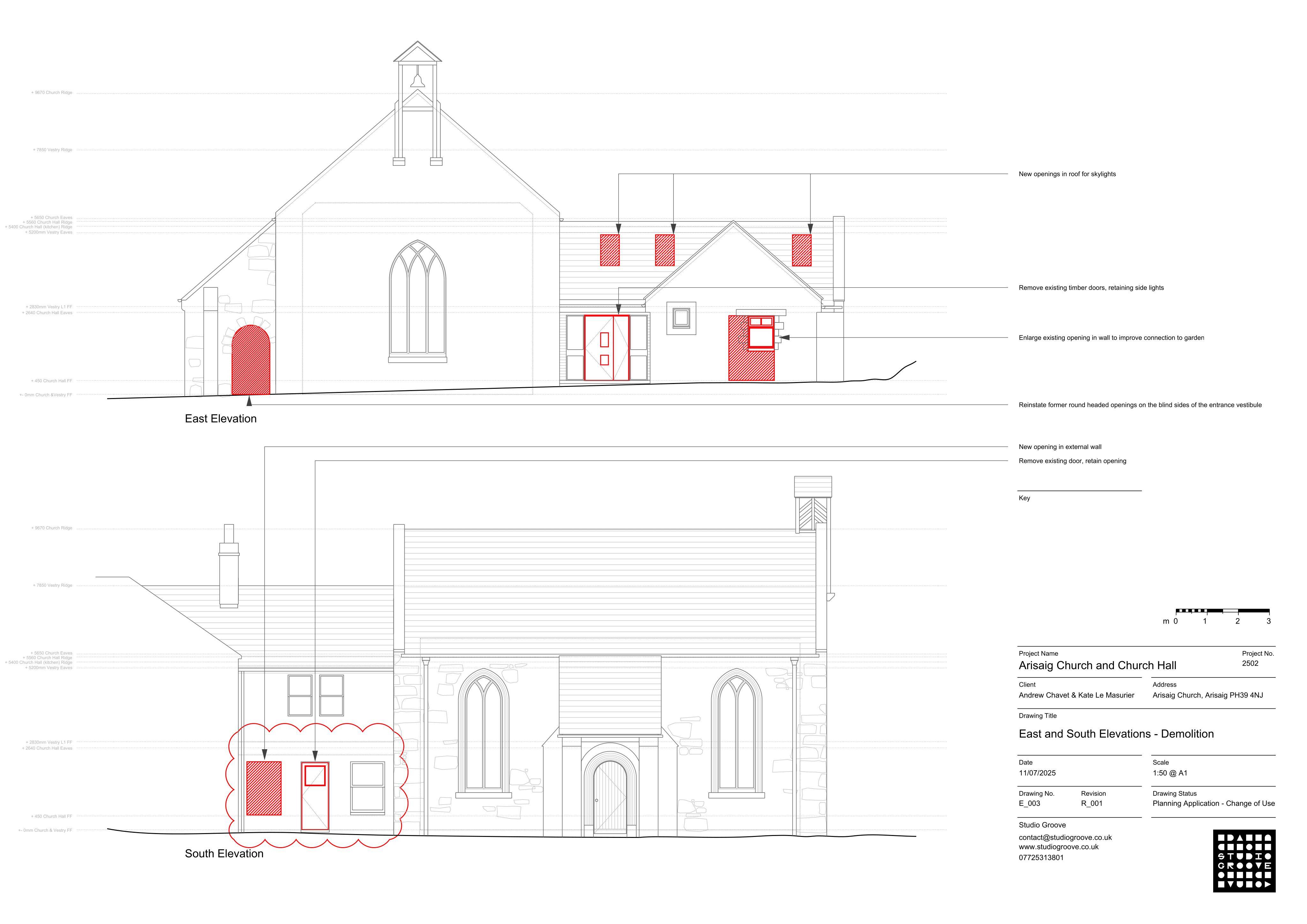Click the 'East Elevation' title label
The image size is (1307, 924).
pyautogui.click(x=220, y=419)
